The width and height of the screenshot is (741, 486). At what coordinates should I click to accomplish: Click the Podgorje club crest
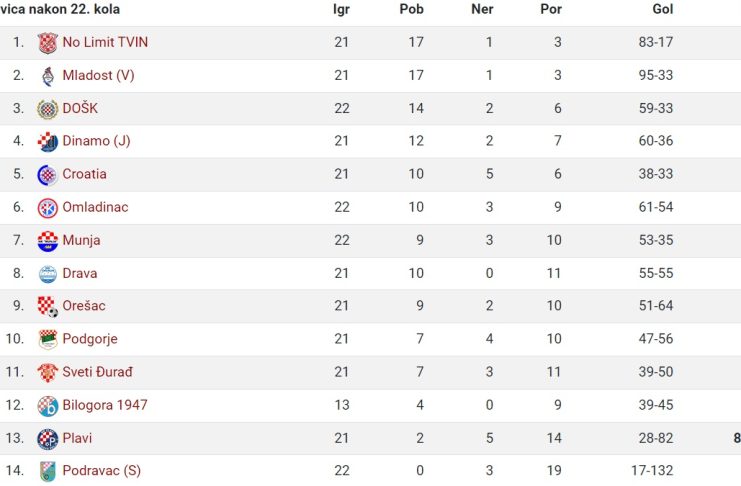(48, 340)
